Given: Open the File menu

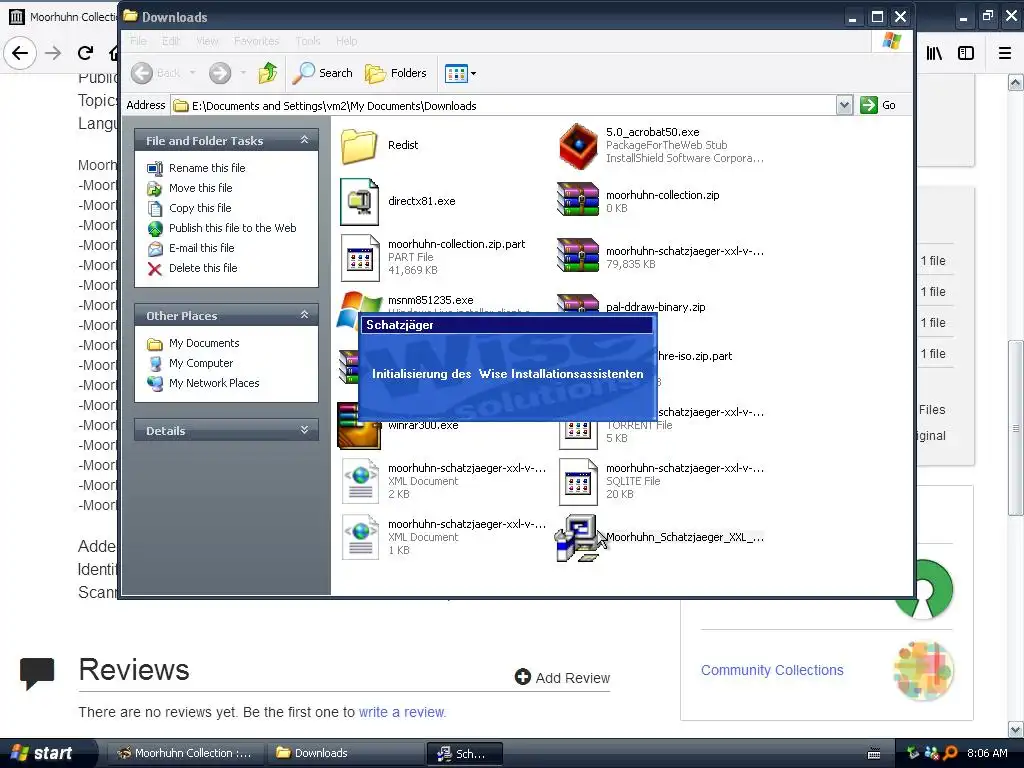Looking at the screenshot, I should click(138, 41).
